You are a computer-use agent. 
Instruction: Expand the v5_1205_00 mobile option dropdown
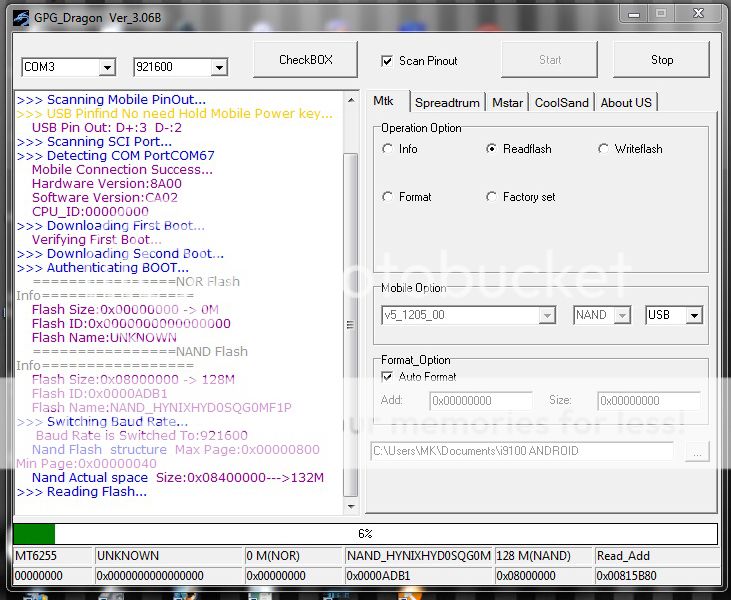[x=547, y=315]
